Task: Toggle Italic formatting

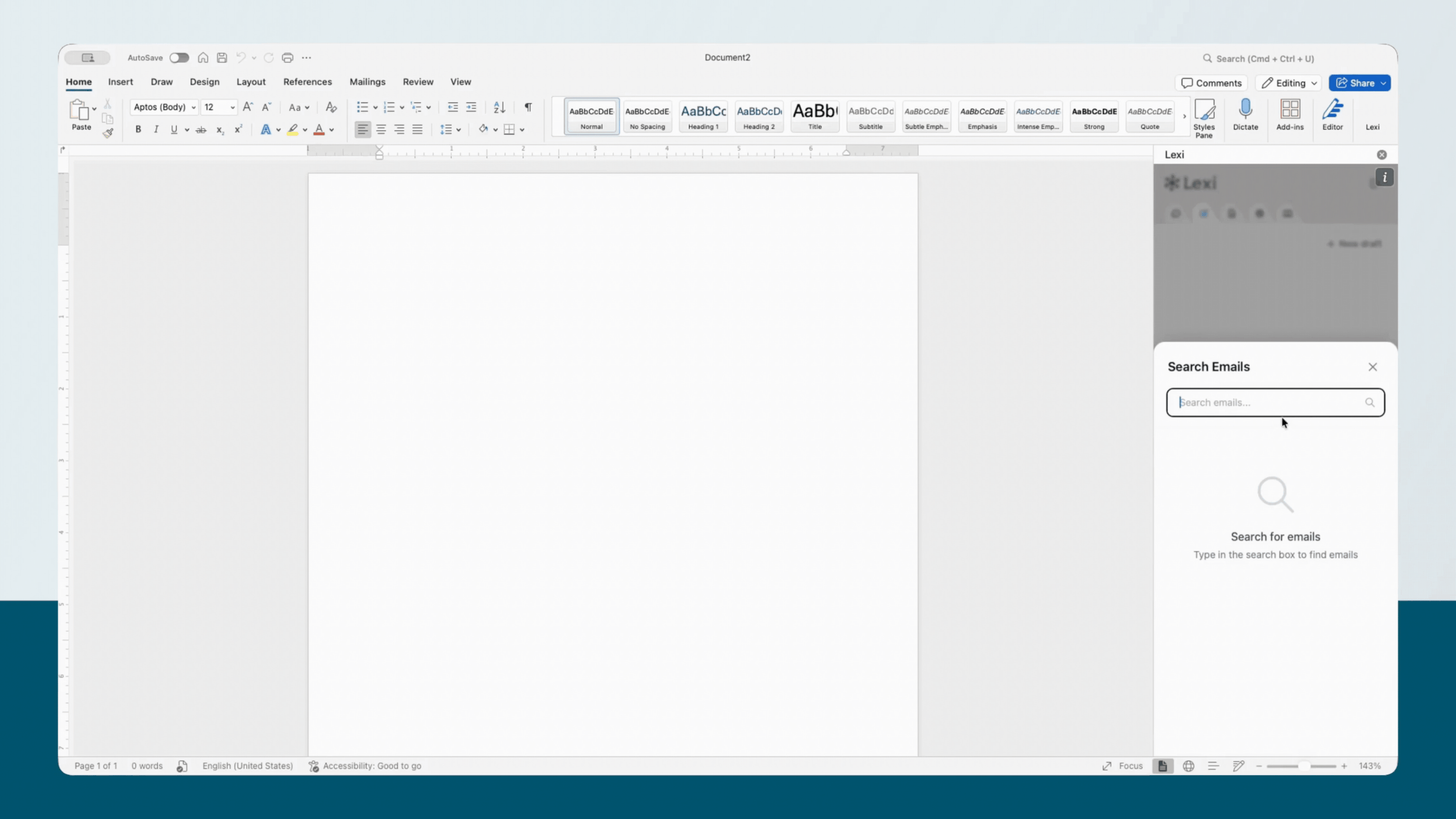Action: click(156, 129)
